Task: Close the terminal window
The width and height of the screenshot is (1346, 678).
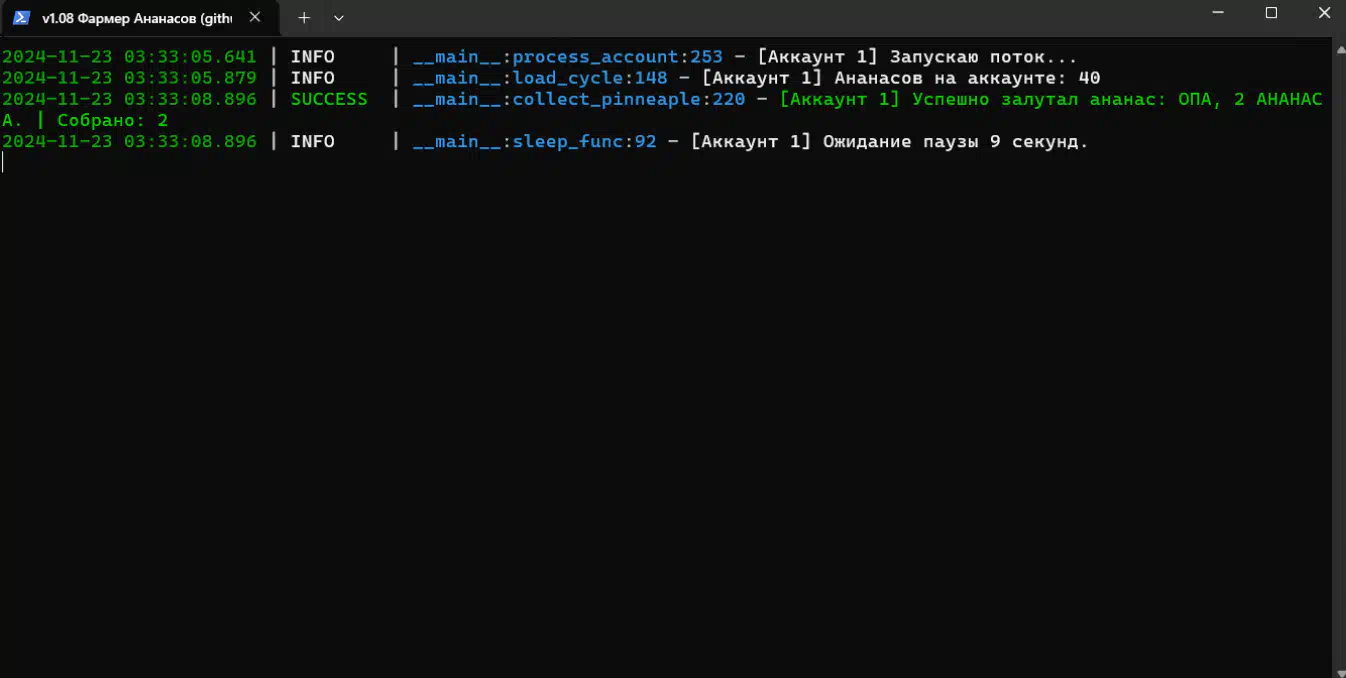Action: click(1324, 13)
